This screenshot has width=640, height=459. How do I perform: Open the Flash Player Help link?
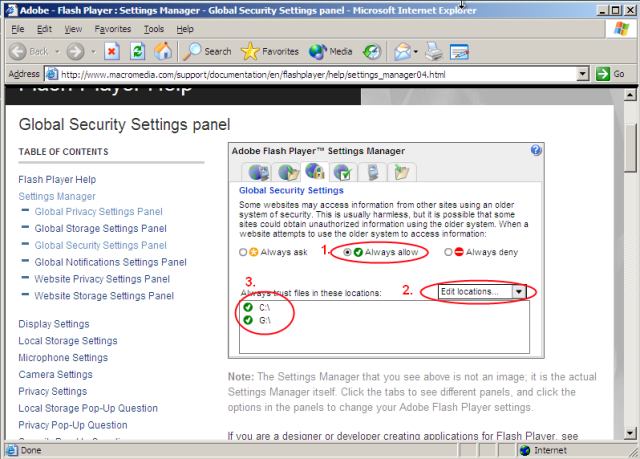[57, 180]
